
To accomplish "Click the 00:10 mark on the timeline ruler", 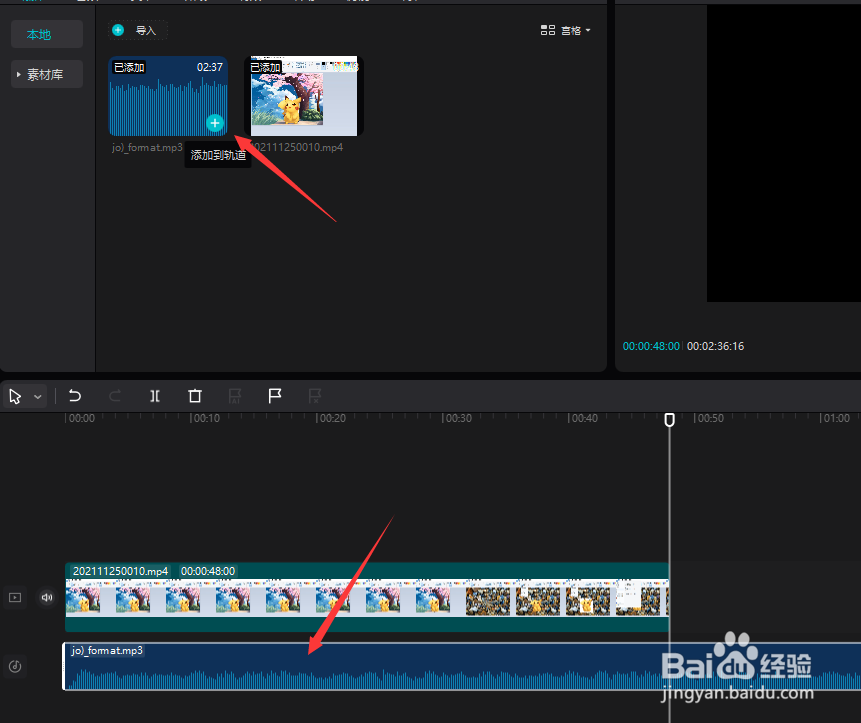I will click(205, 418).
